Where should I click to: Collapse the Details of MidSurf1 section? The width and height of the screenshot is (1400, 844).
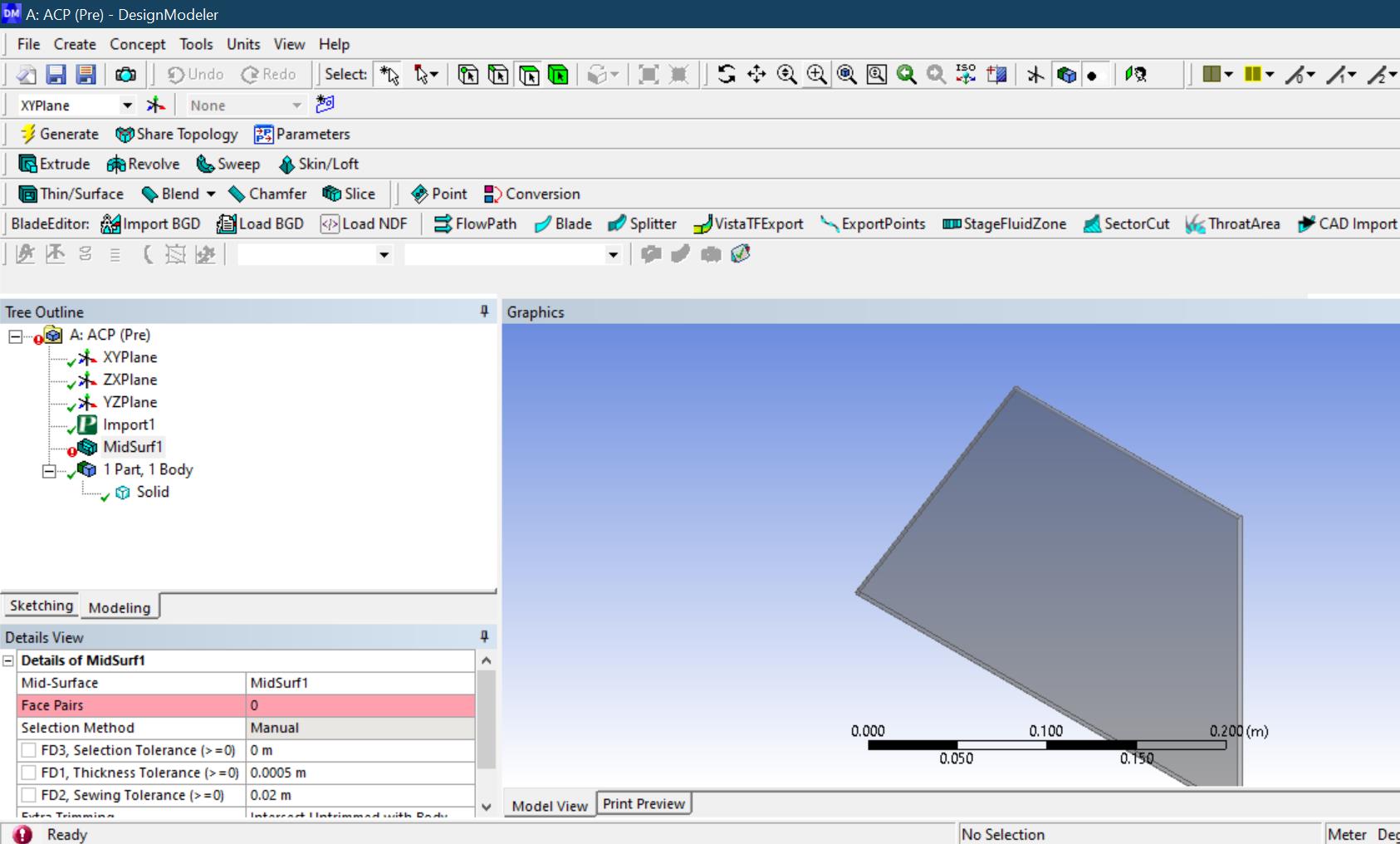[8, 660]
